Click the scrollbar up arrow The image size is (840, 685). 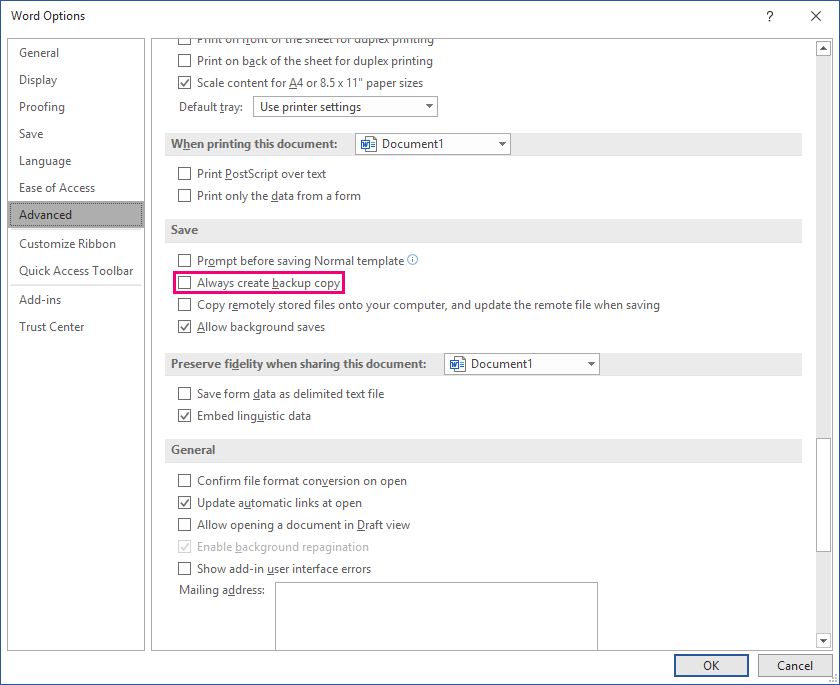823,49
